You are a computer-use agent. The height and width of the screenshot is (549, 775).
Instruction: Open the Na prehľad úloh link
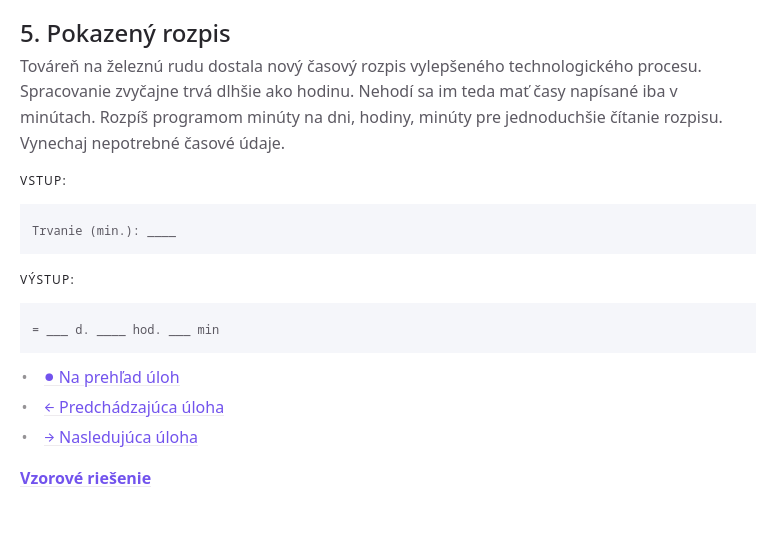coord(119,377)
